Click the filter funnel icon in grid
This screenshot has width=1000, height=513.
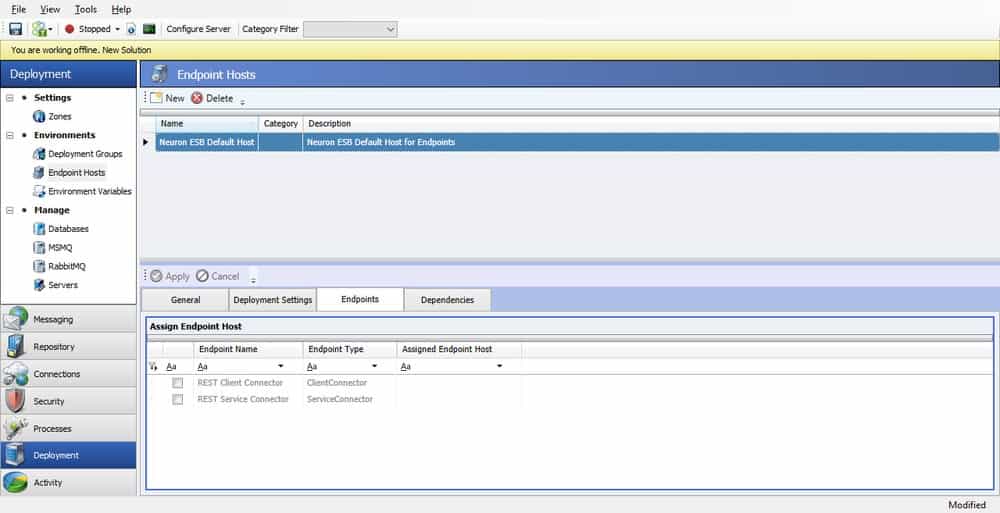[x=152, y=367]
